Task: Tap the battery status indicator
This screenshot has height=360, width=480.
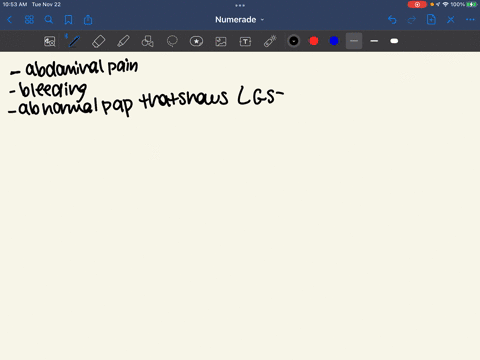Action: pyautogui.click(x=472, y=4)
